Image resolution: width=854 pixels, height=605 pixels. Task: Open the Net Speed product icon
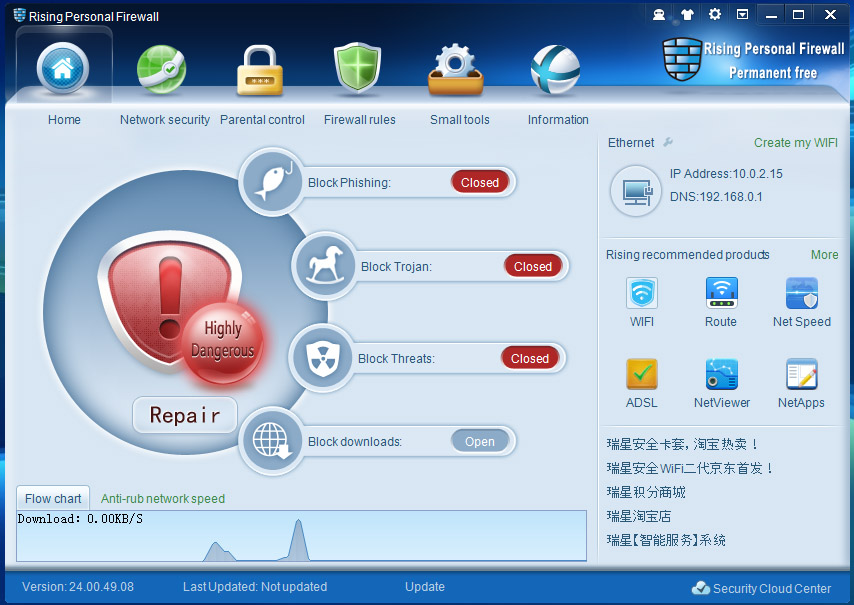pos(802,293)
